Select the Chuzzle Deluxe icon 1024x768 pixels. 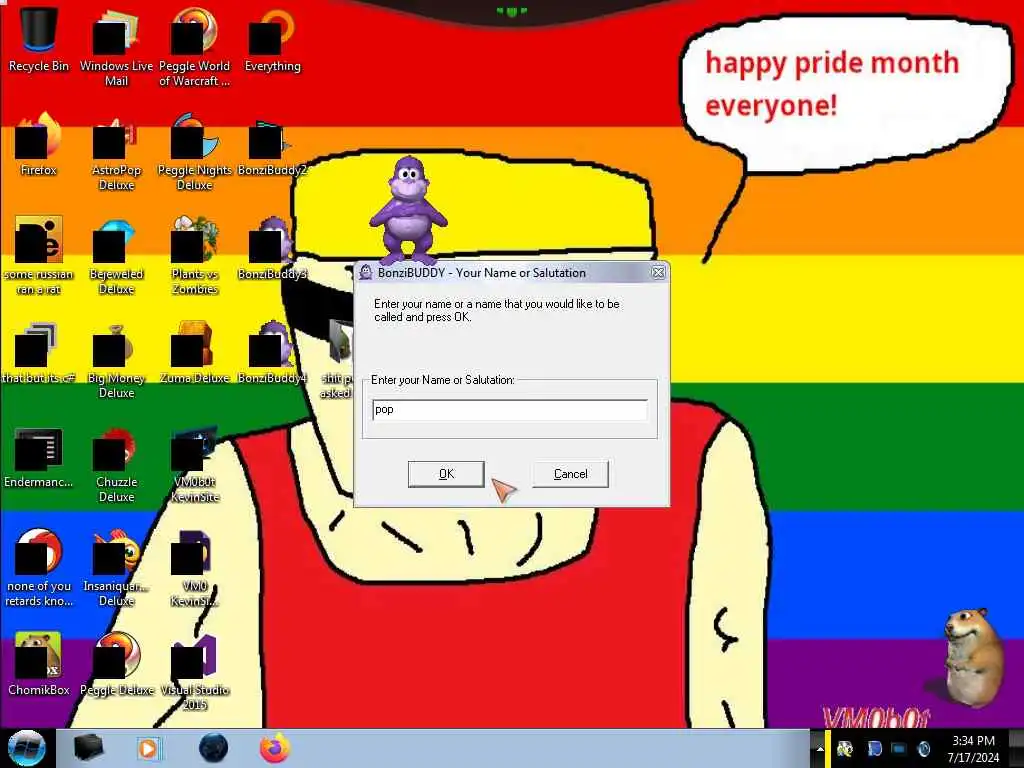(116, 464)
